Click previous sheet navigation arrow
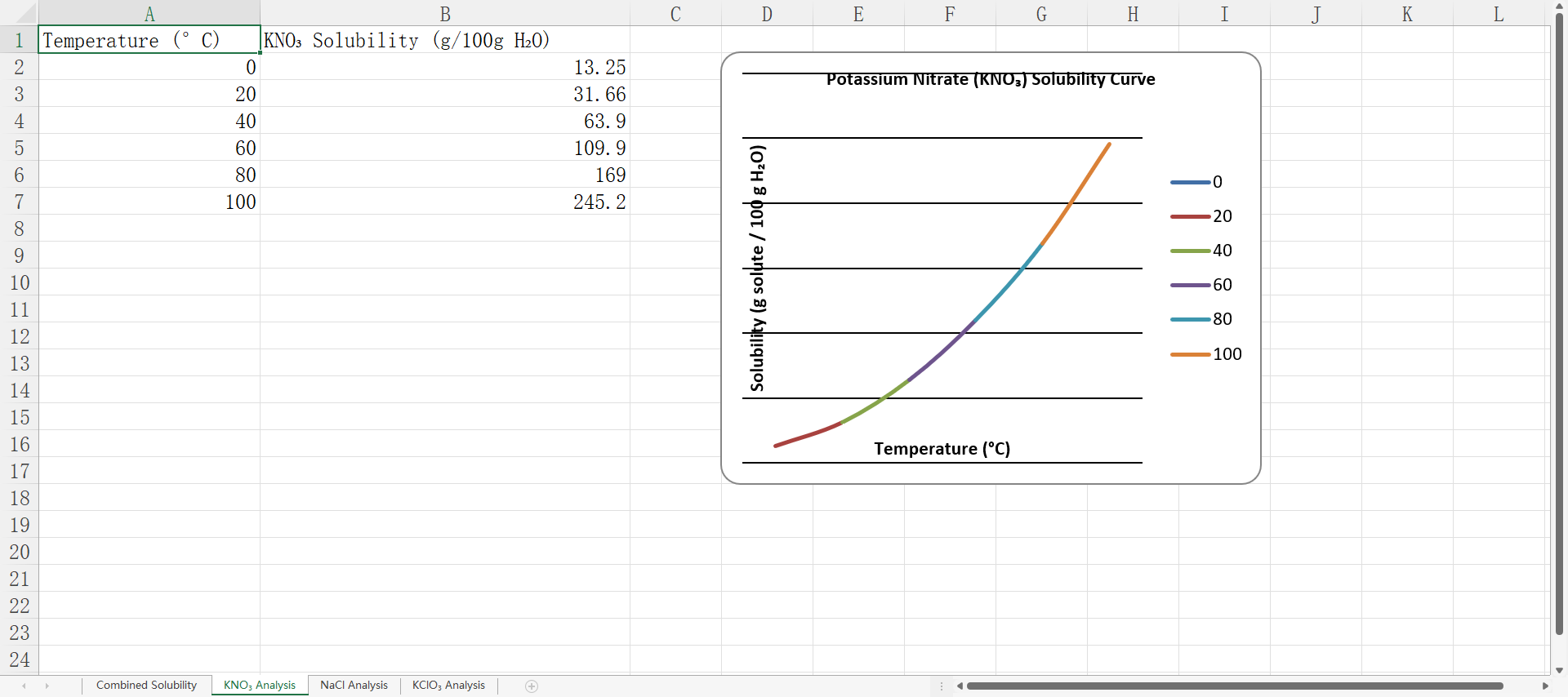Screen dimensions: 1568x697 click(24, 686)
